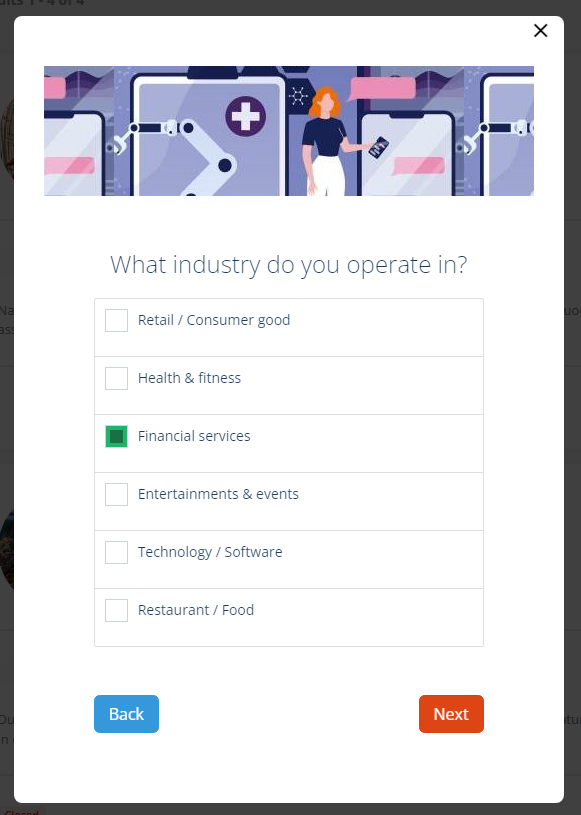Click the 'Retail / Consumer good' label text
581x815 pixels.
214,320
